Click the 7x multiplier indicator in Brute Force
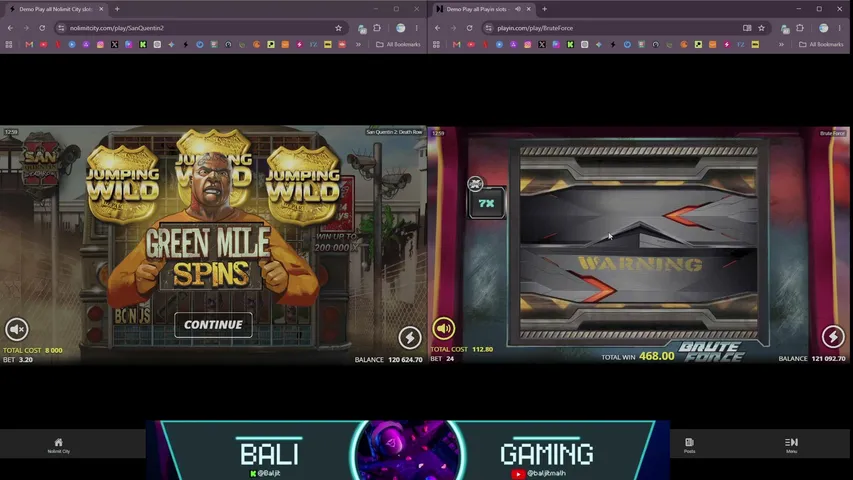The image size is (853, 480). pyautogui.click(x=486, y=204)
